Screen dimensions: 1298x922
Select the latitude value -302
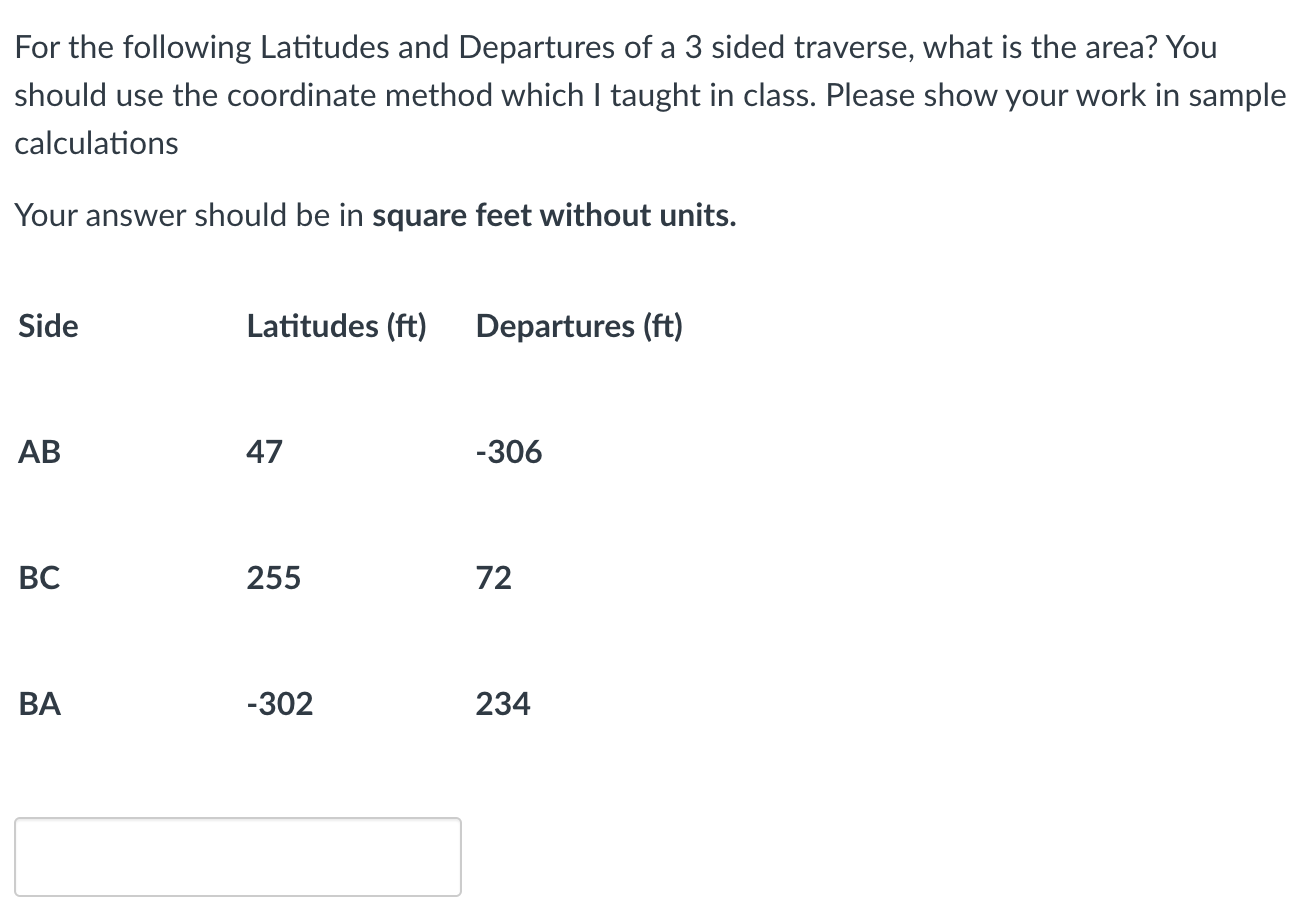pyautogui.click(x=279, y=703)
